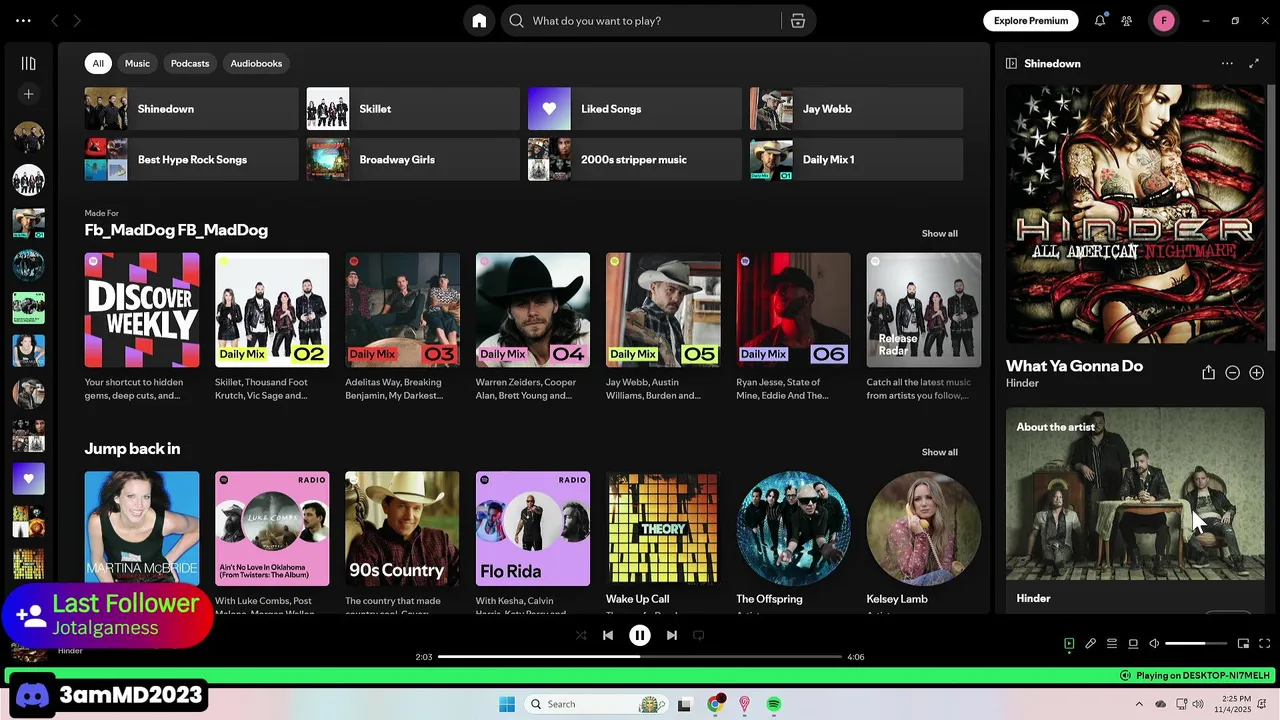Open Spotify from the Windows taskbar
The width and height of the screenshot is (1280, 720).
(774, 704)
